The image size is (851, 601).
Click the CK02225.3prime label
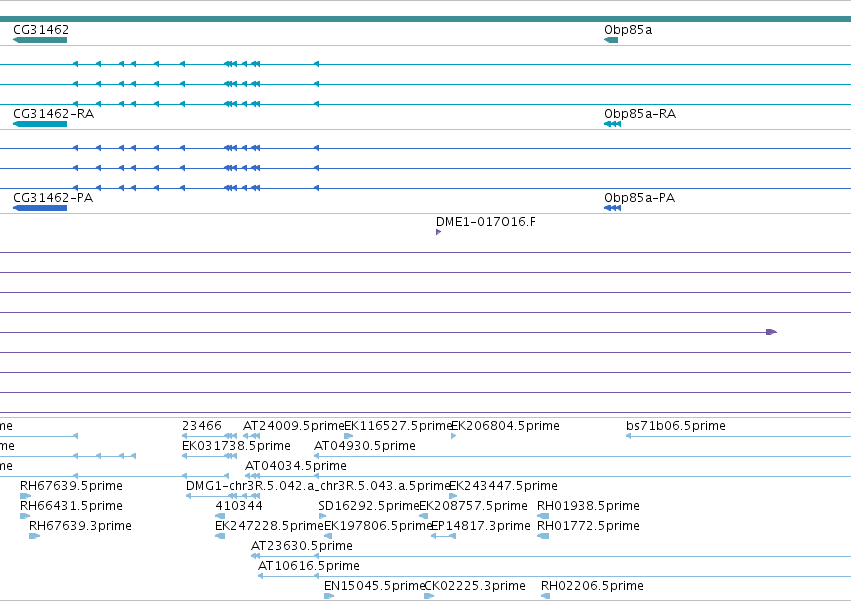point(475,586)
